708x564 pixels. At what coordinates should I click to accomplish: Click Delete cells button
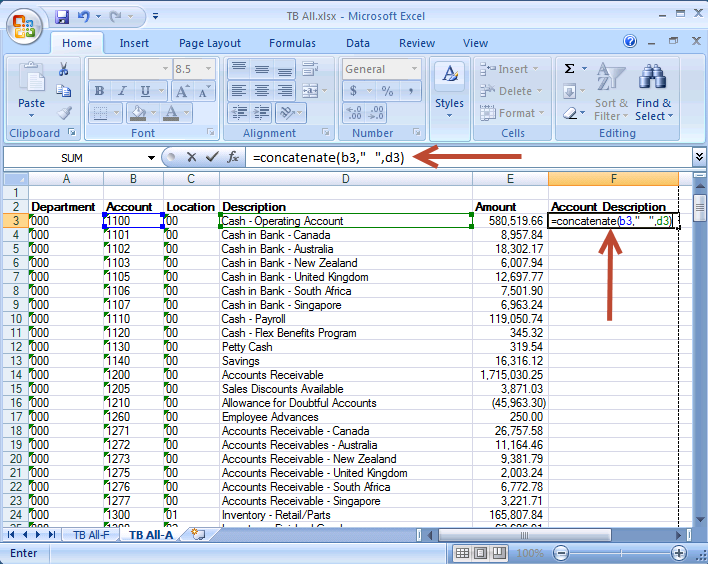[510, 91]
